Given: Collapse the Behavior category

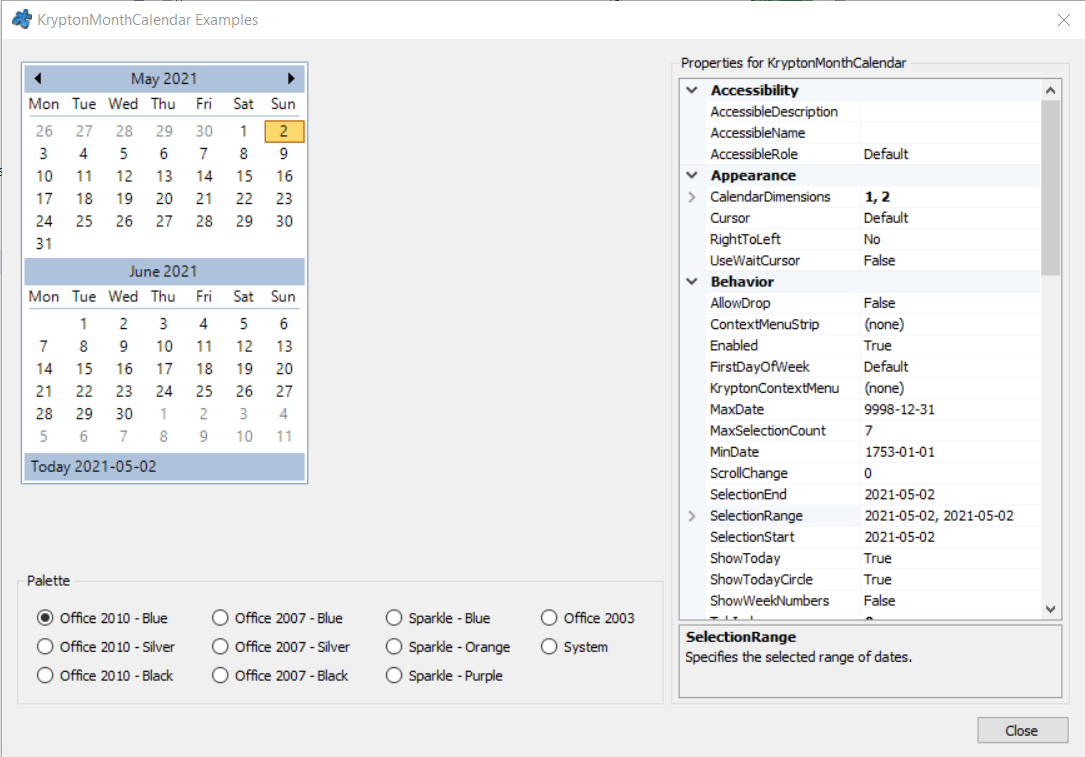Looking at the screenshot, I should [692, 282].
